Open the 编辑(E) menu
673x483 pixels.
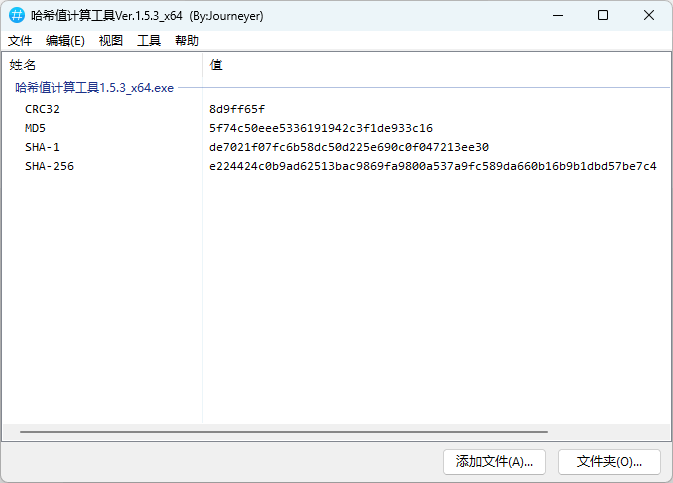click(65, 41)
